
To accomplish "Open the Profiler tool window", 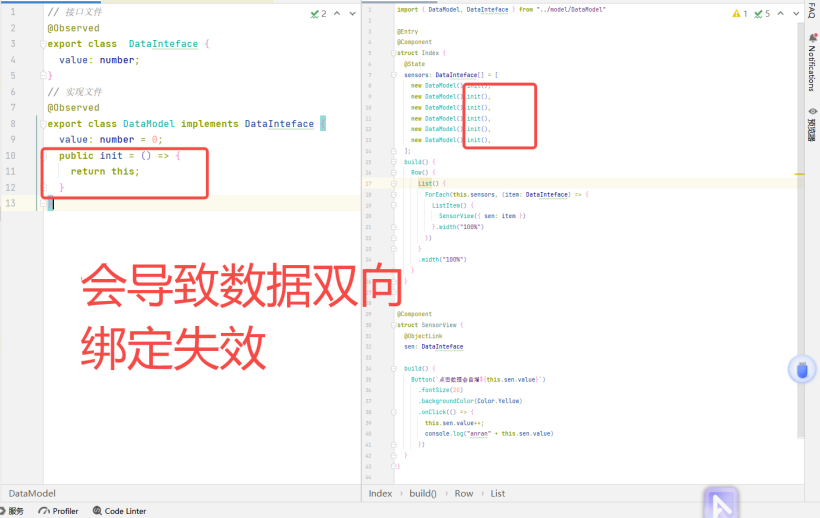I will tap(58, 511).
